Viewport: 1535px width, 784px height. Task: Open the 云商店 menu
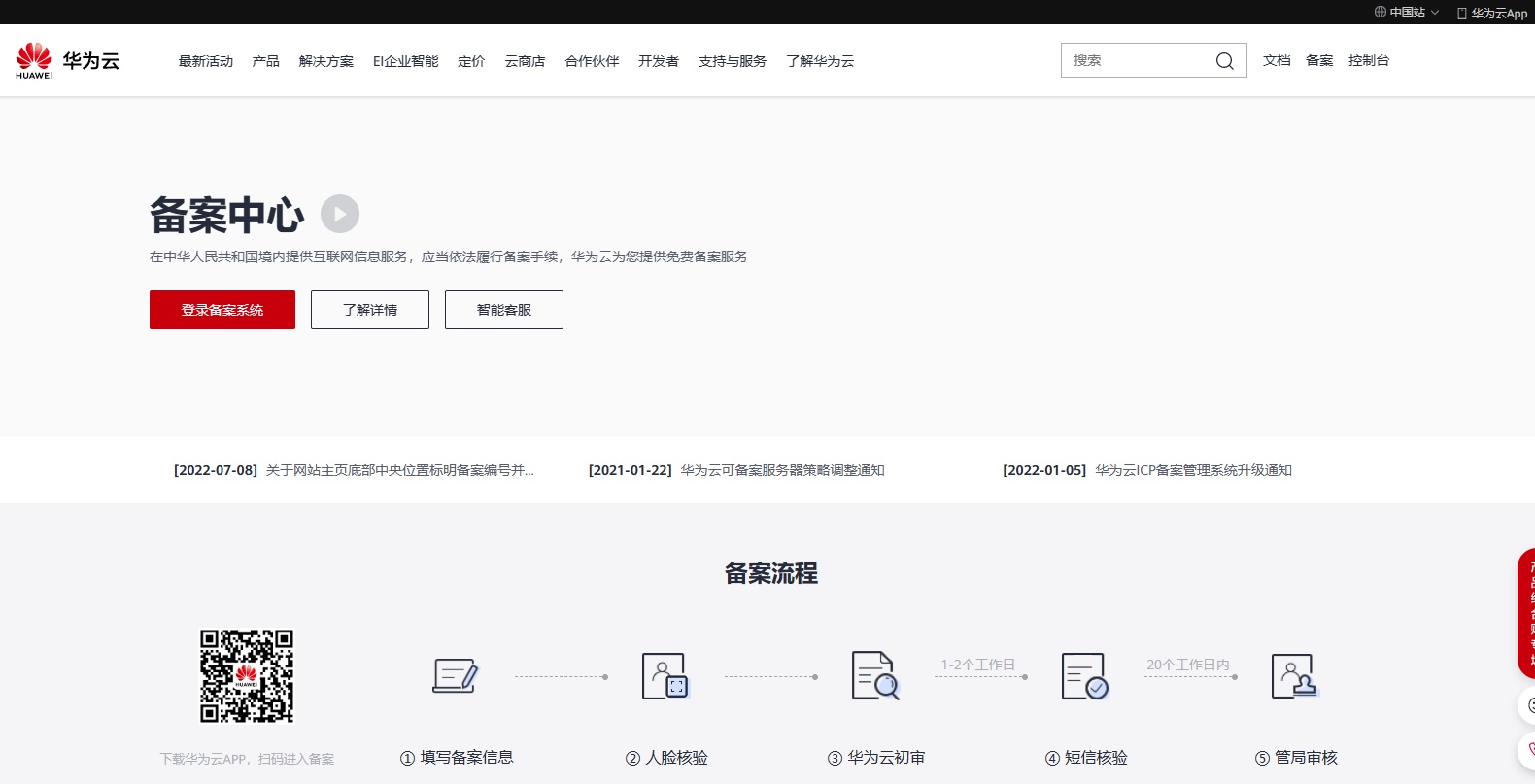click(x=525, y=61)
